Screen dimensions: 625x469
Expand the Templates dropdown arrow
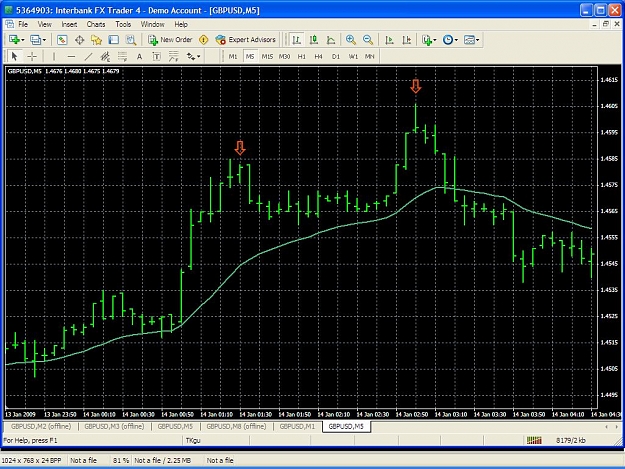tap(478, 40)
